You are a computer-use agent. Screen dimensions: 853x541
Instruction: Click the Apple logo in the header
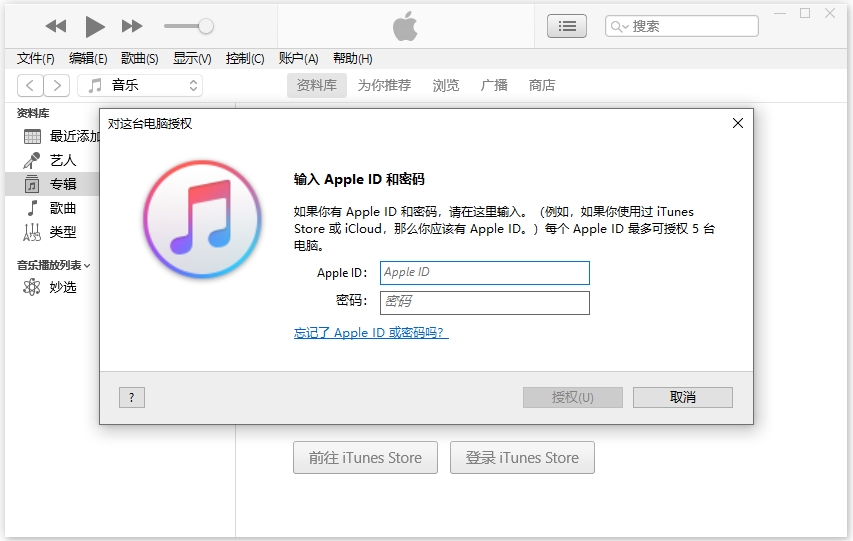coord(405,26)
